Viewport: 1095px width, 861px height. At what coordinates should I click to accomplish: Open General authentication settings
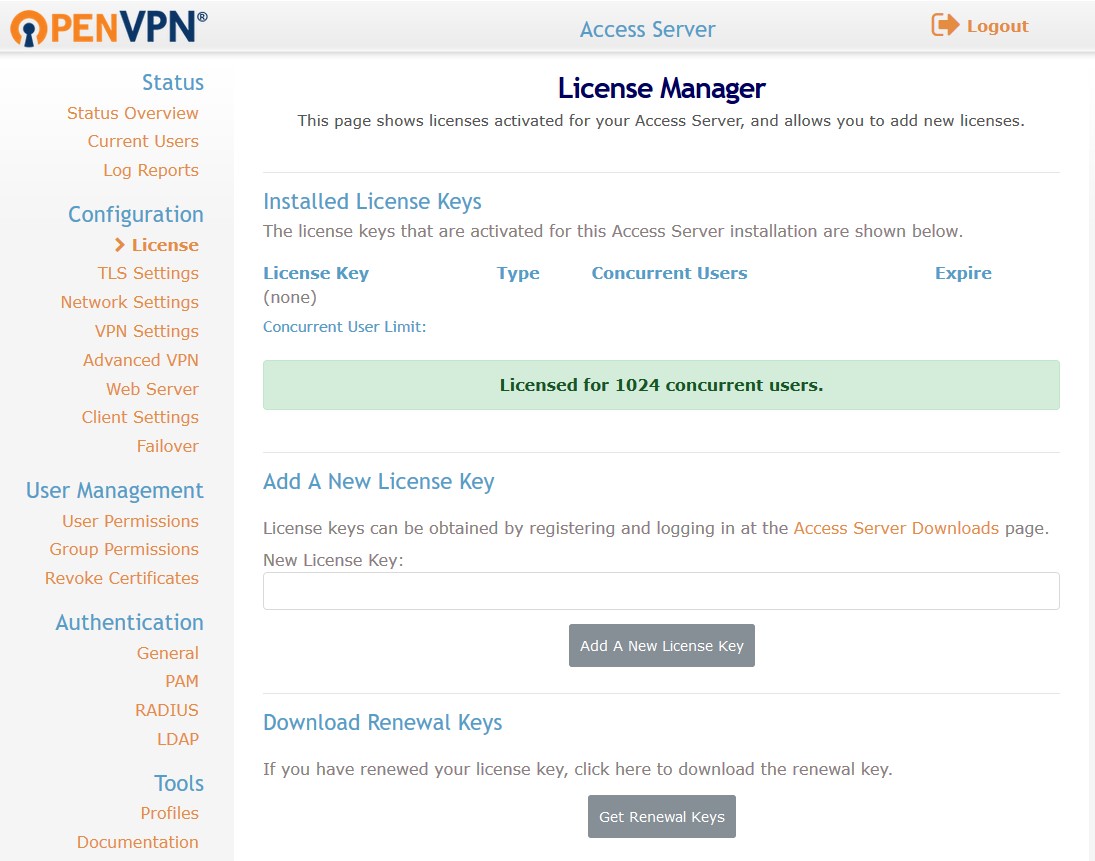click(168, 653)
